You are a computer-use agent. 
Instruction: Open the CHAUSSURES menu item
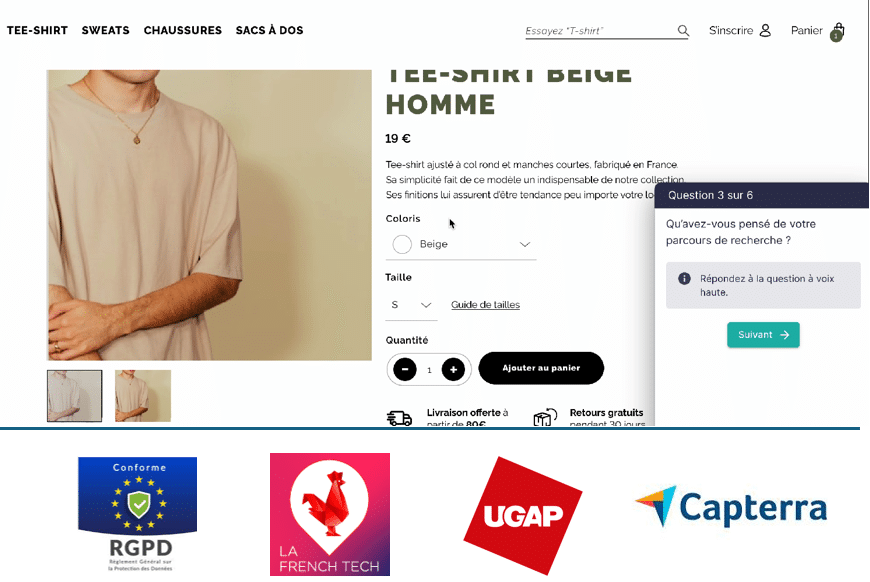183,31
